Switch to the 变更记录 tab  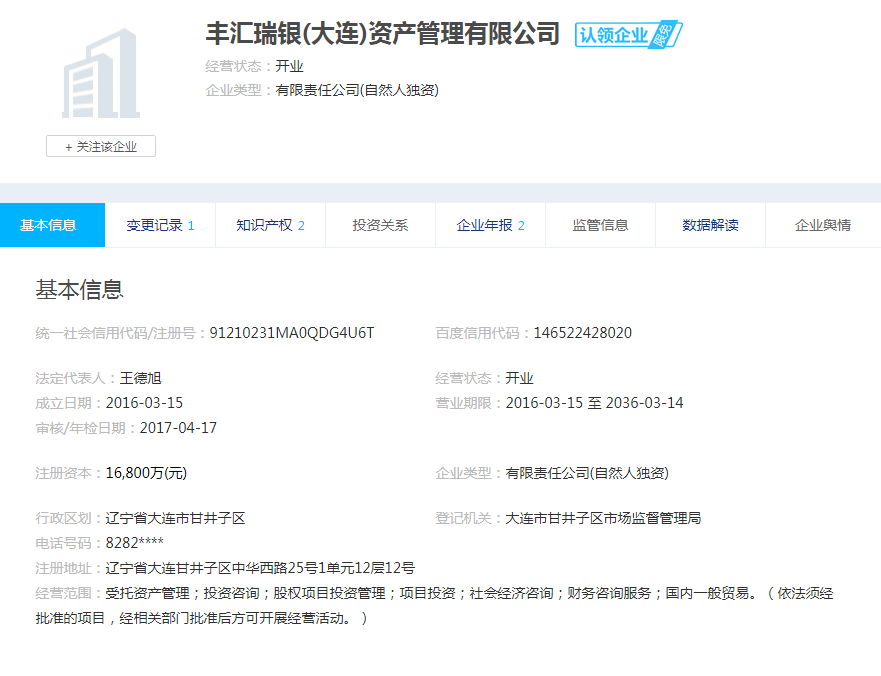coord(160,225)
